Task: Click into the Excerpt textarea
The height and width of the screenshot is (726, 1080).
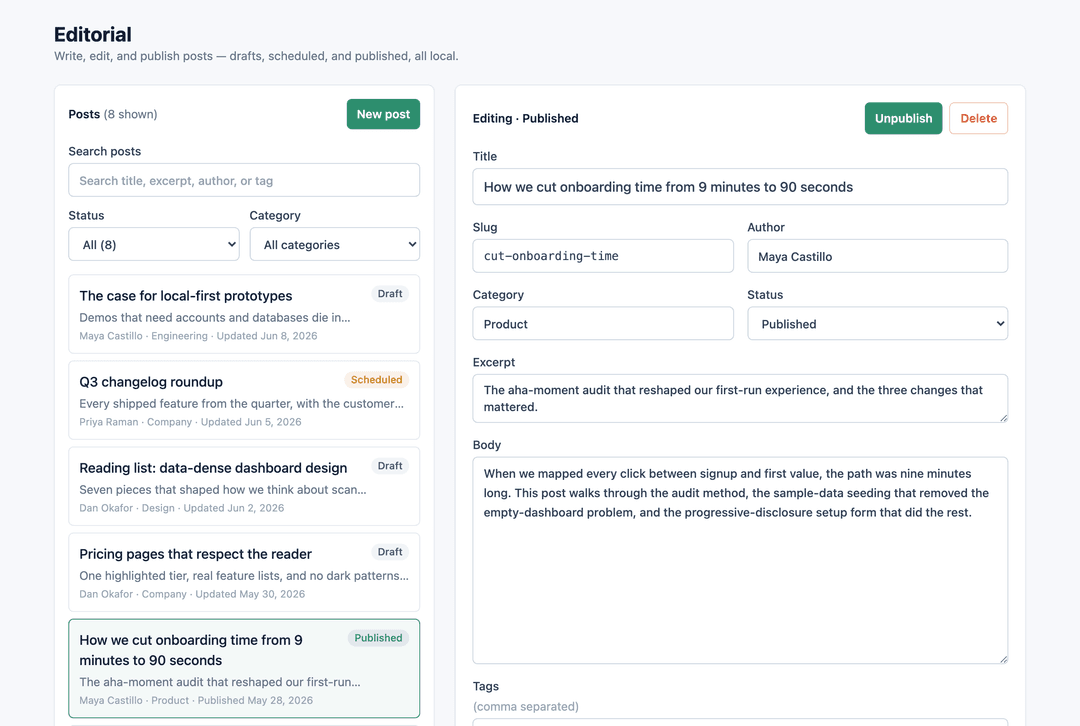Action: [x=740, y=398]
